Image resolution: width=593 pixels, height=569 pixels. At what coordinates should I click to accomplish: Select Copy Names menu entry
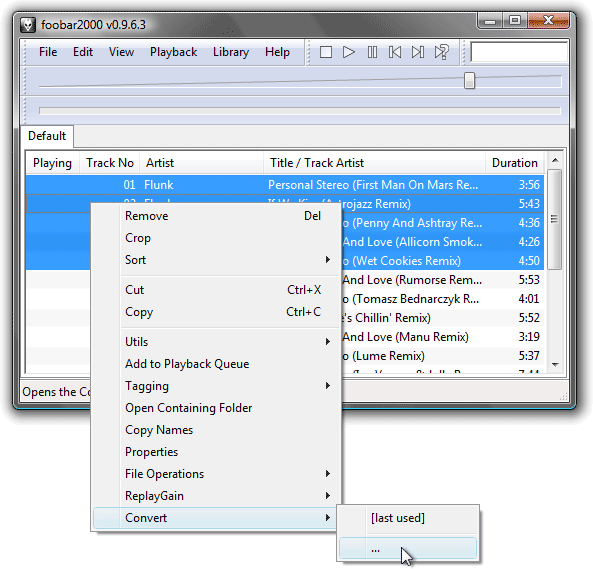[x=217, y=429]
